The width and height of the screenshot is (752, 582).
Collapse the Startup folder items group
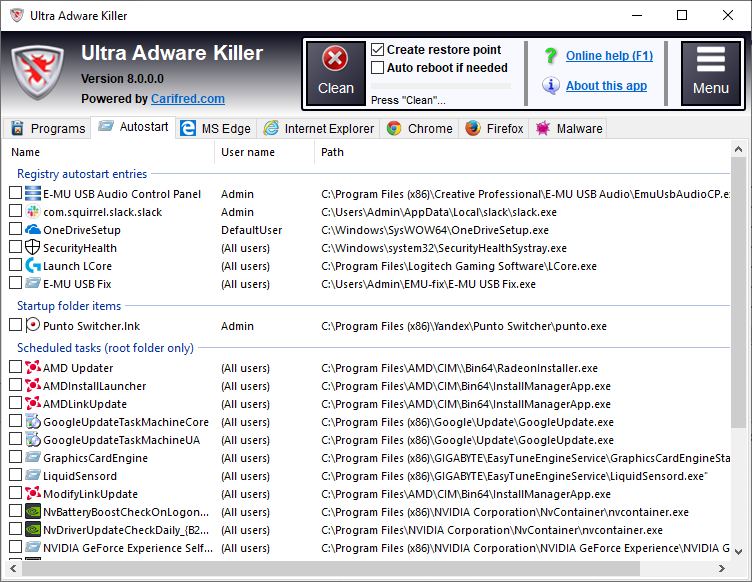(69, 306)
